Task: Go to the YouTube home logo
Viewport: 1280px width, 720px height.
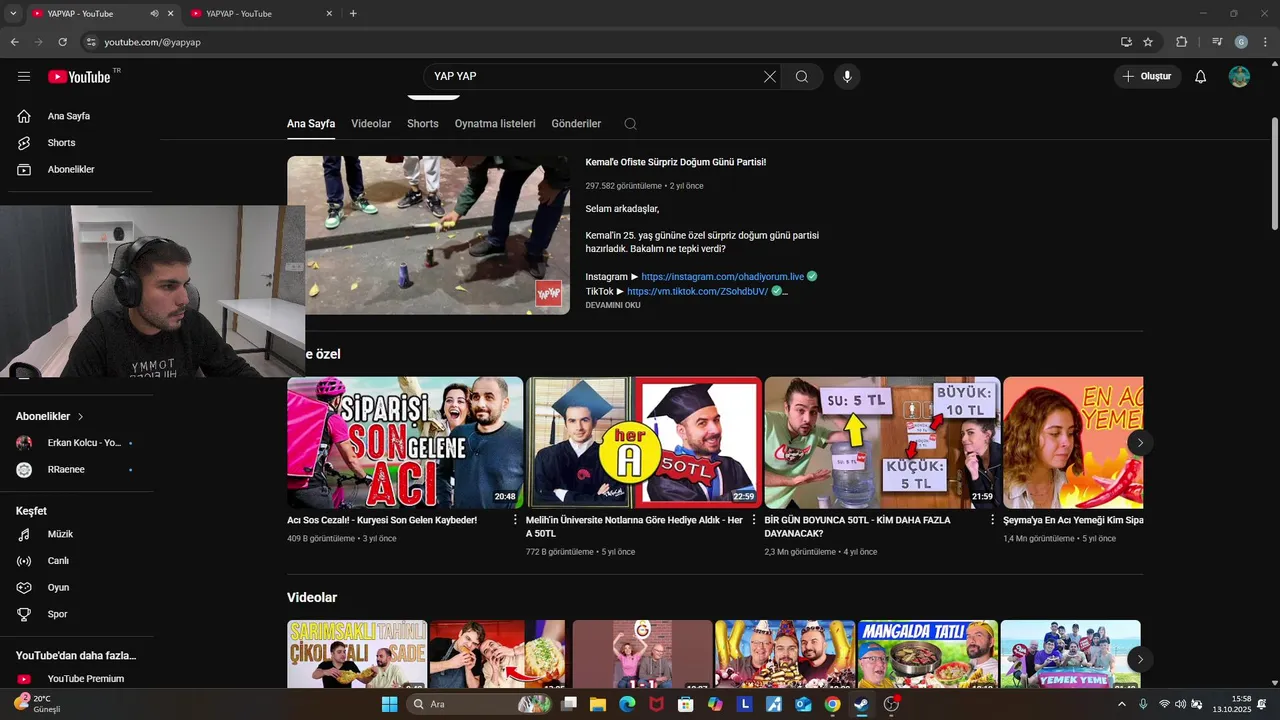Action: click(80, 77)
